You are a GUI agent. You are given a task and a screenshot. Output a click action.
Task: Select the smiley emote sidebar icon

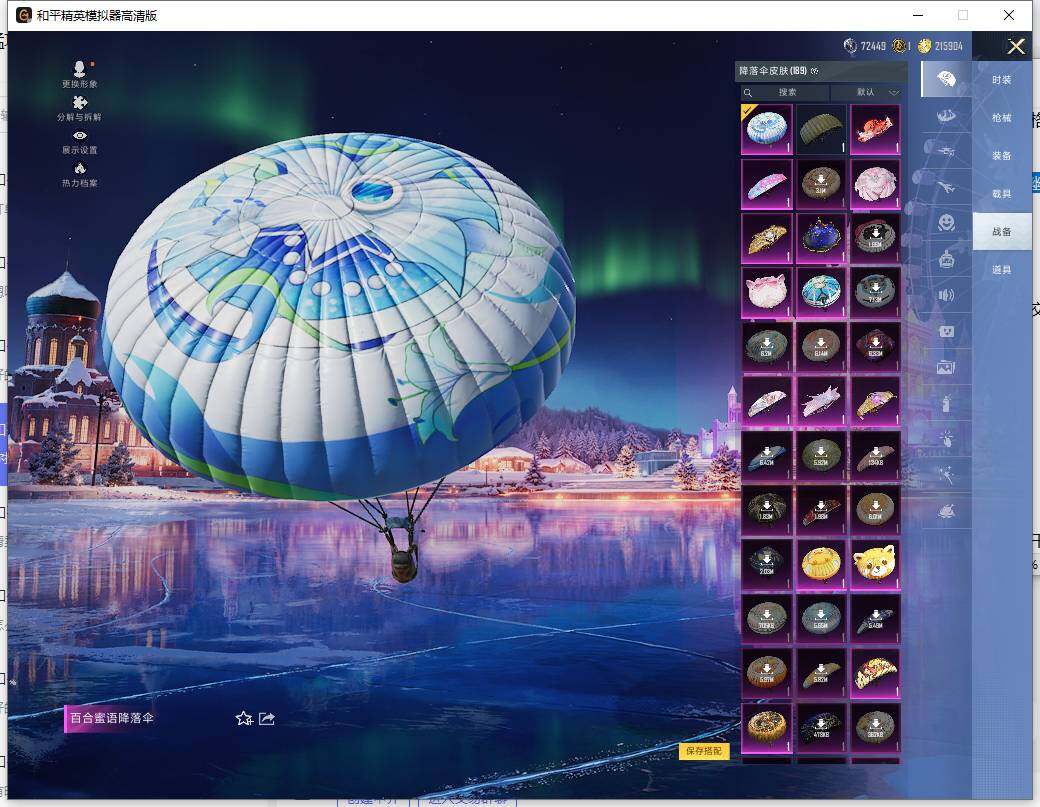point(946,223)
